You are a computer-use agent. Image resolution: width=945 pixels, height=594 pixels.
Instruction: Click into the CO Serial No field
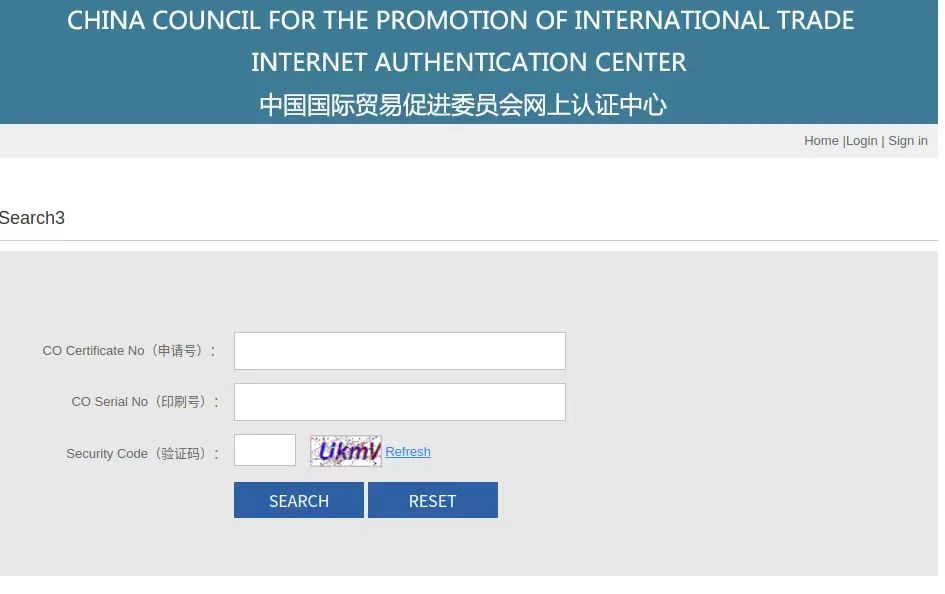pyautogui.click(x=399, y=402)
